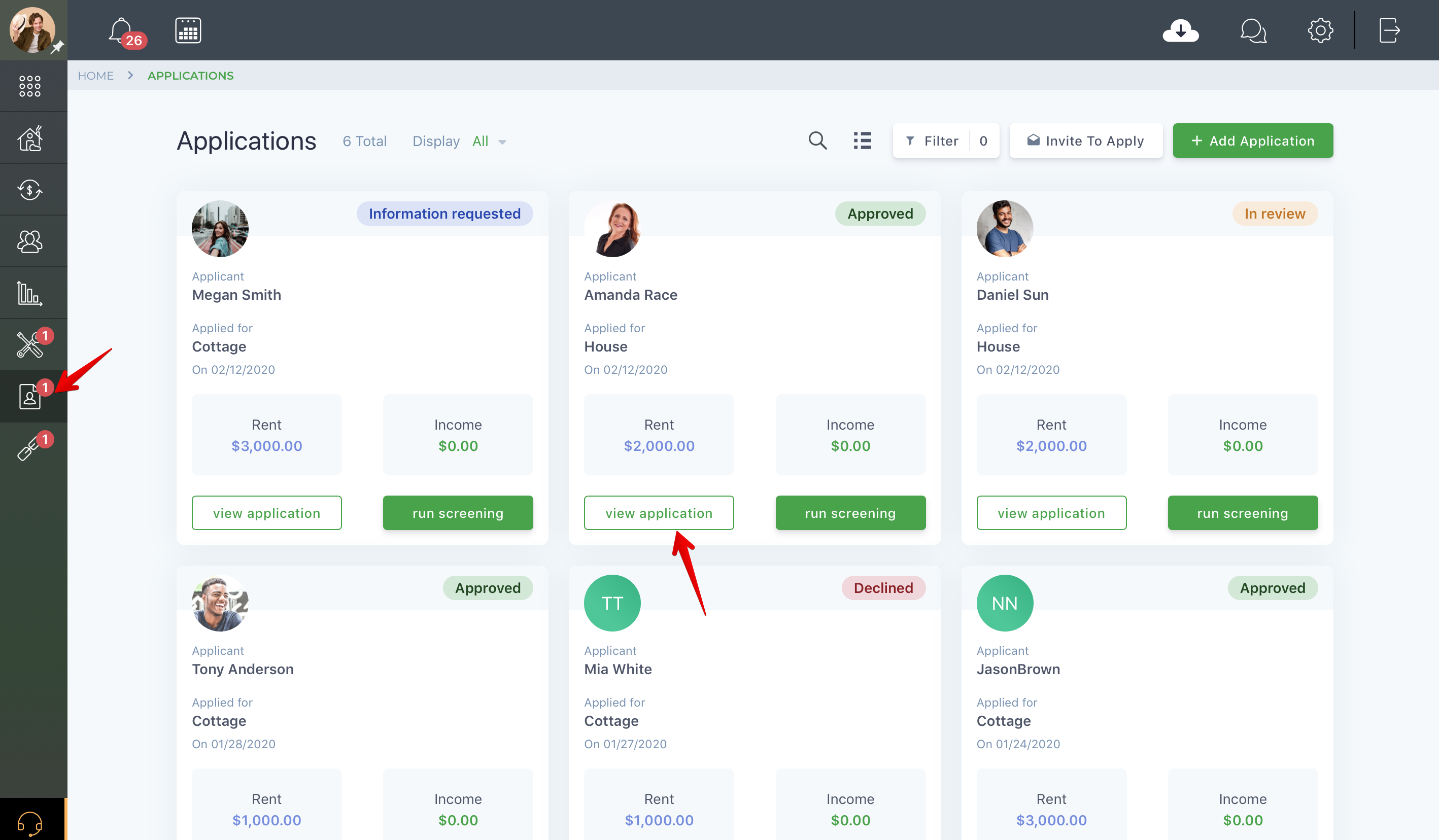Select the JasonBrown applicant name
1439x840 pixels.
(1018, 669)
